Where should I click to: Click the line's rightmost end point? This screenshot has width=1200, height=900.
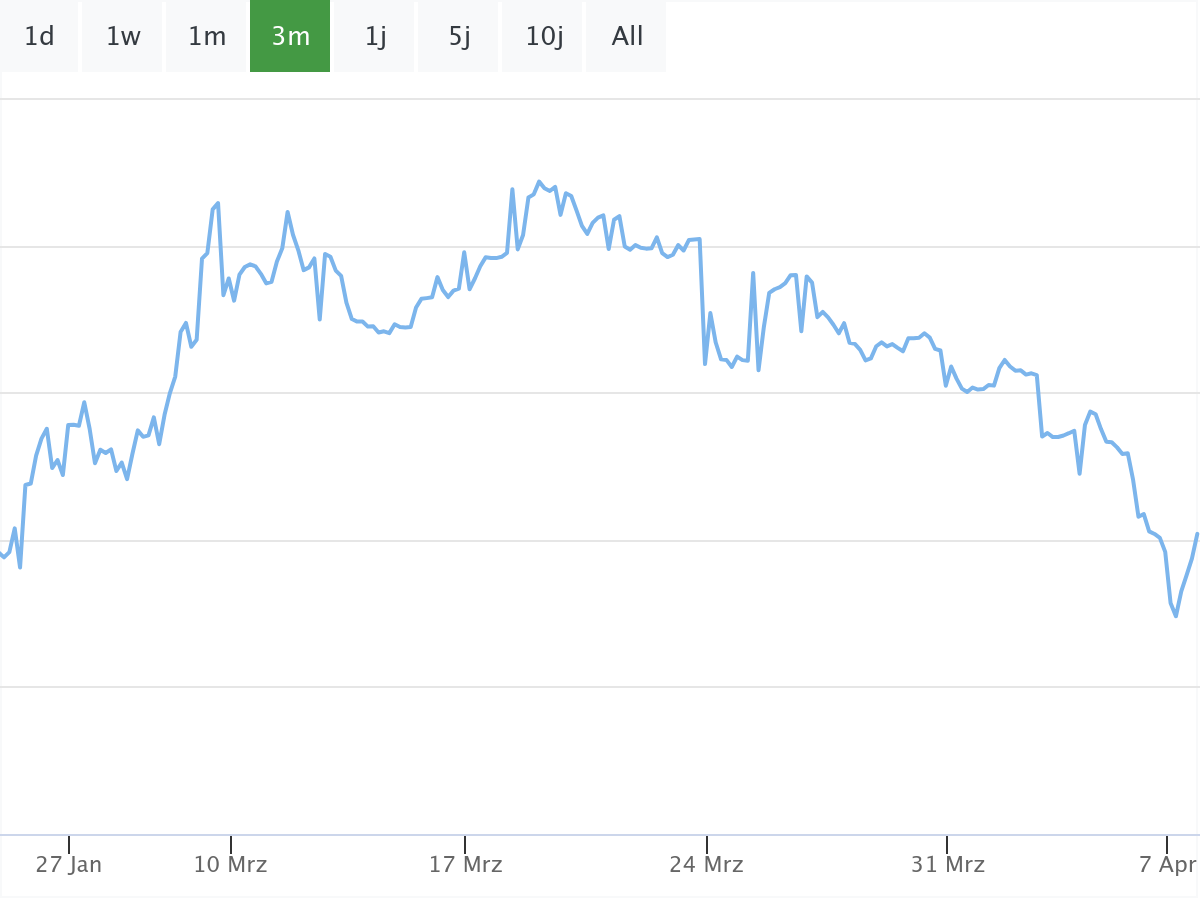pos(1197,535)
